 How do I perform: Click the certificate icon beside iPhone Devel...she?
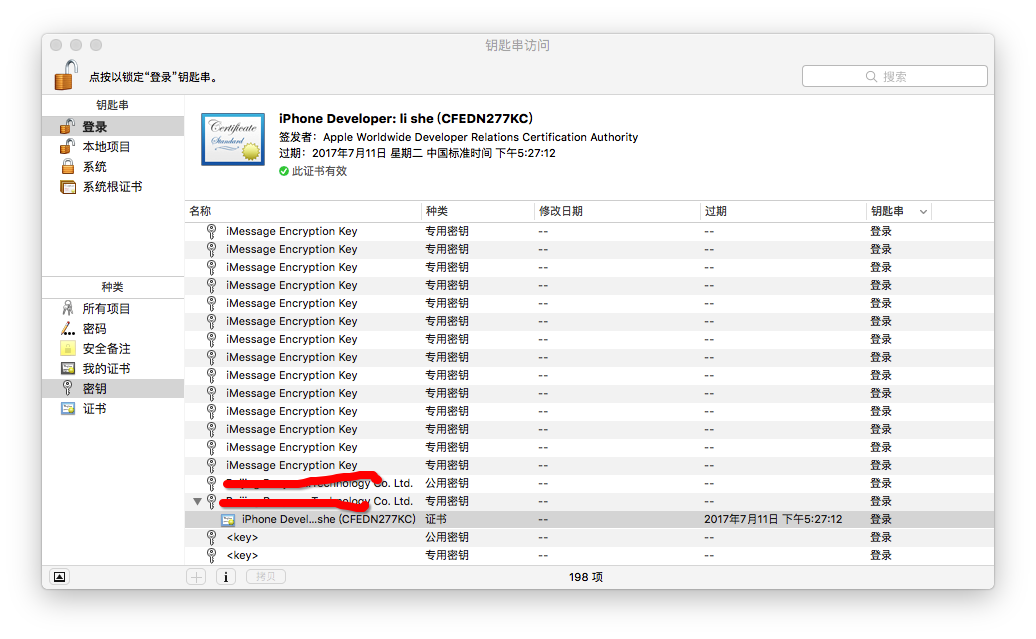(x=228, y=519)
